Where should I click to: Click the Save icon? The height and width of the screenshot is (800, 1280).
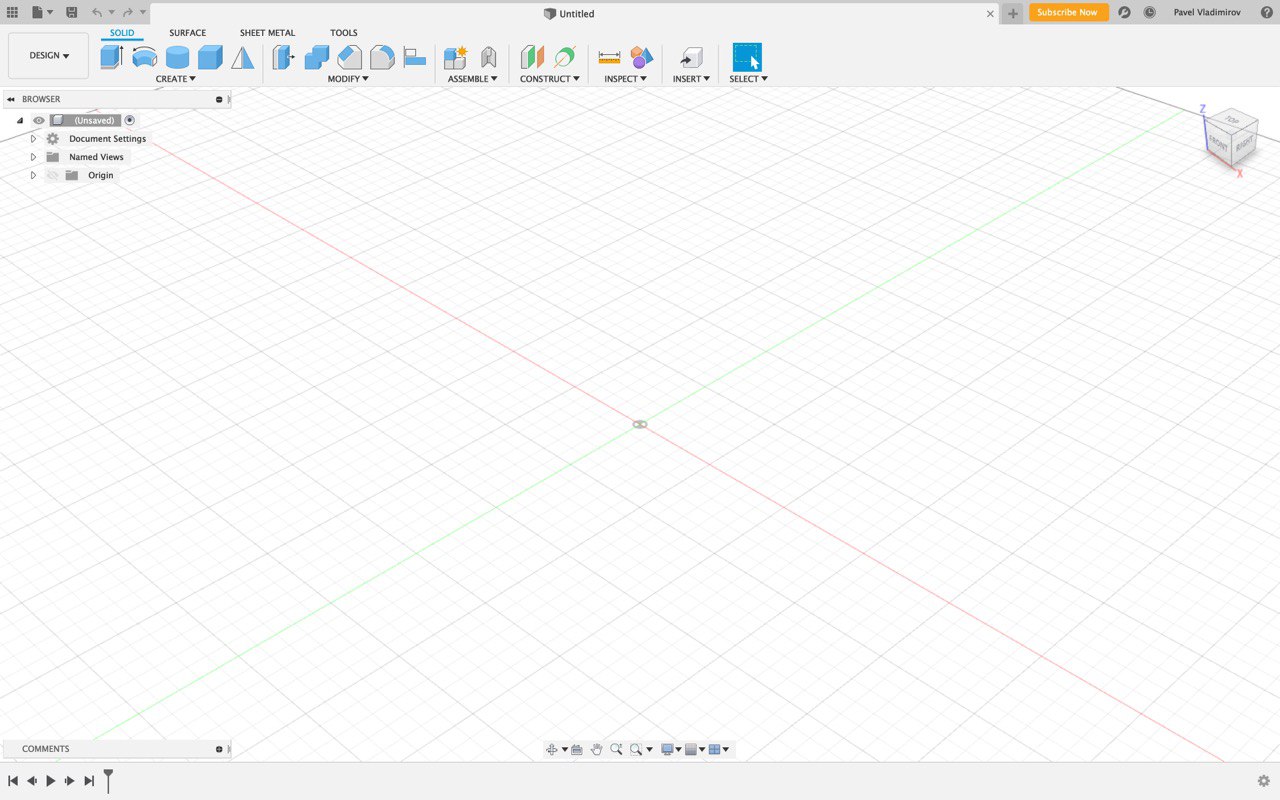point(72,12)
